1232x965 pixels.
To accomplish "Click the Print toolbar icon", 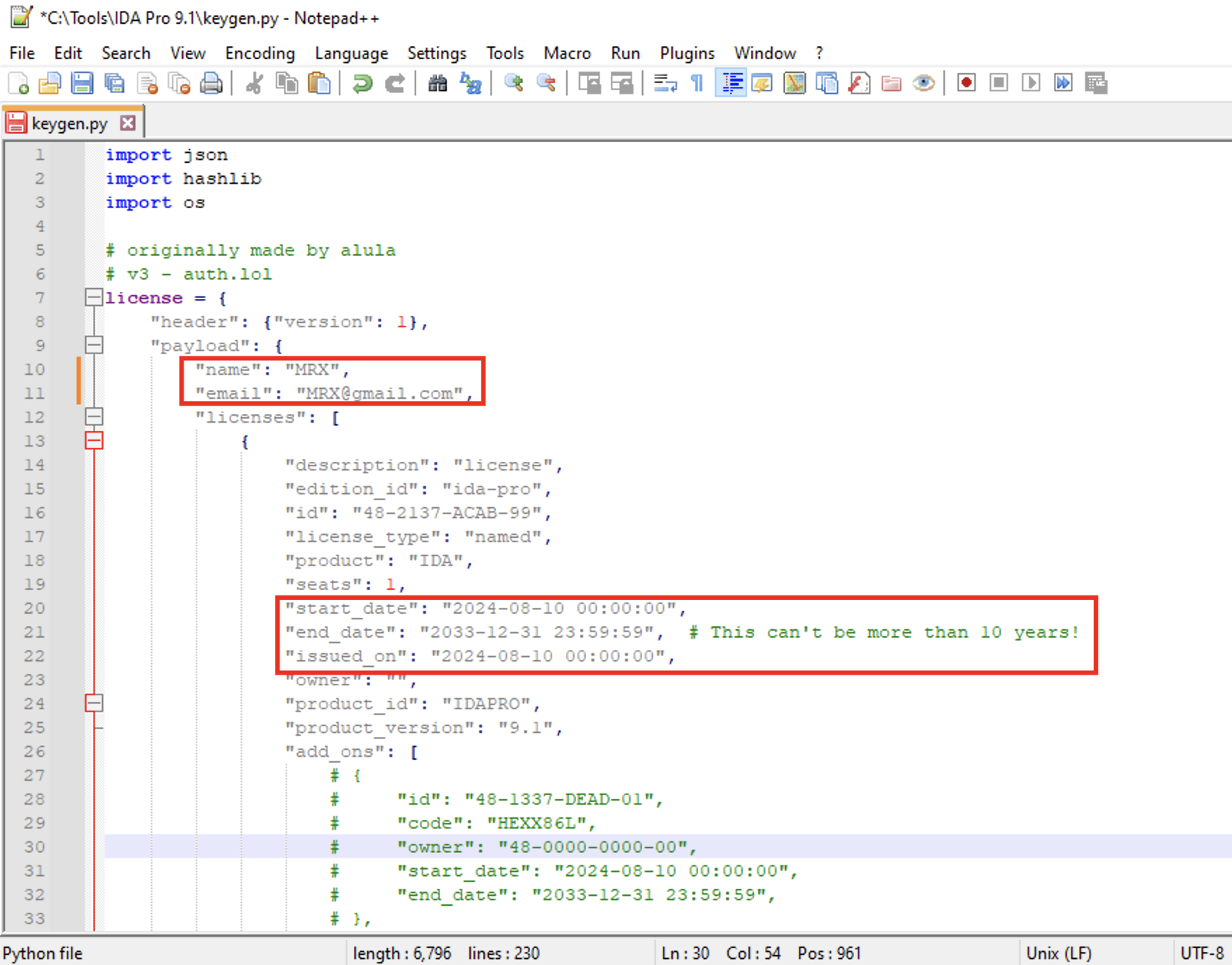I will click(x=211, y=83).
